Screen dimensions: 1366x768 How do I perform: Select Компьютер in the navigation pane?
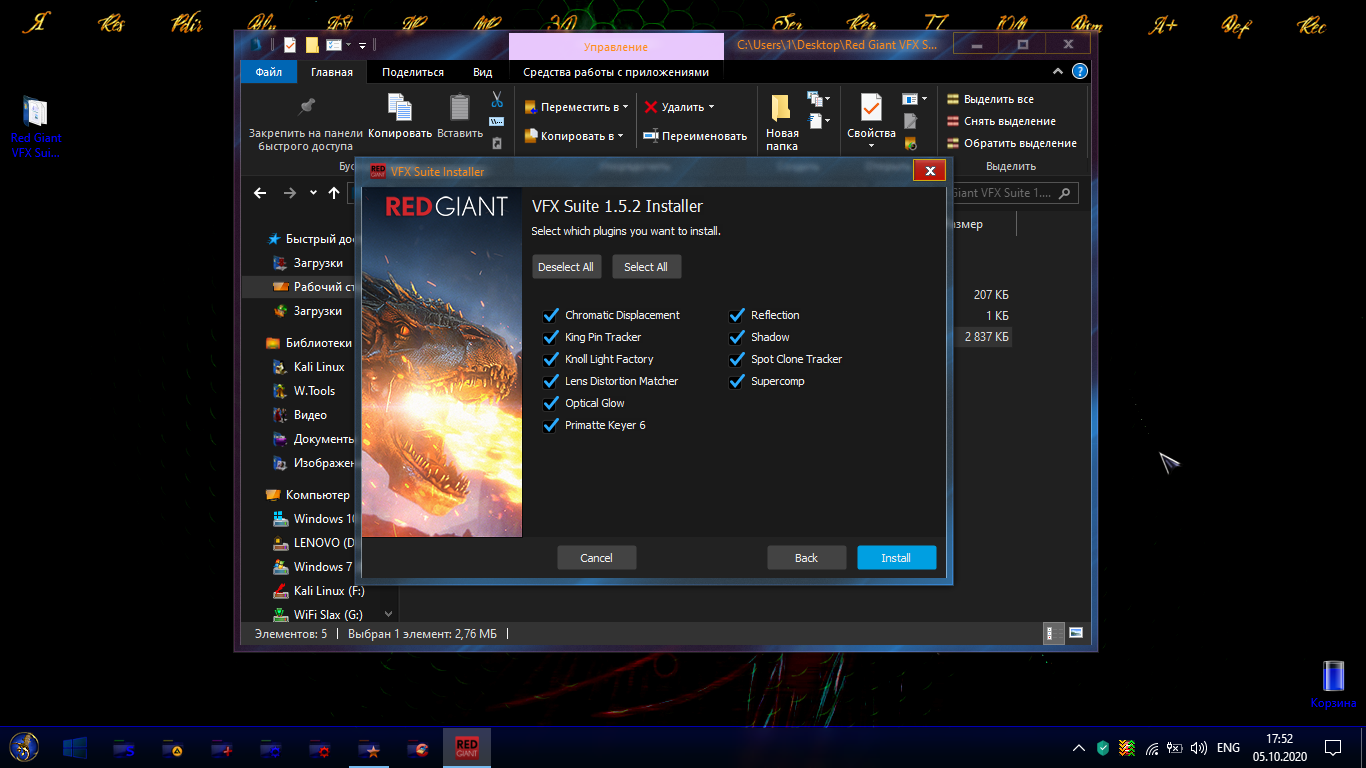307,495
